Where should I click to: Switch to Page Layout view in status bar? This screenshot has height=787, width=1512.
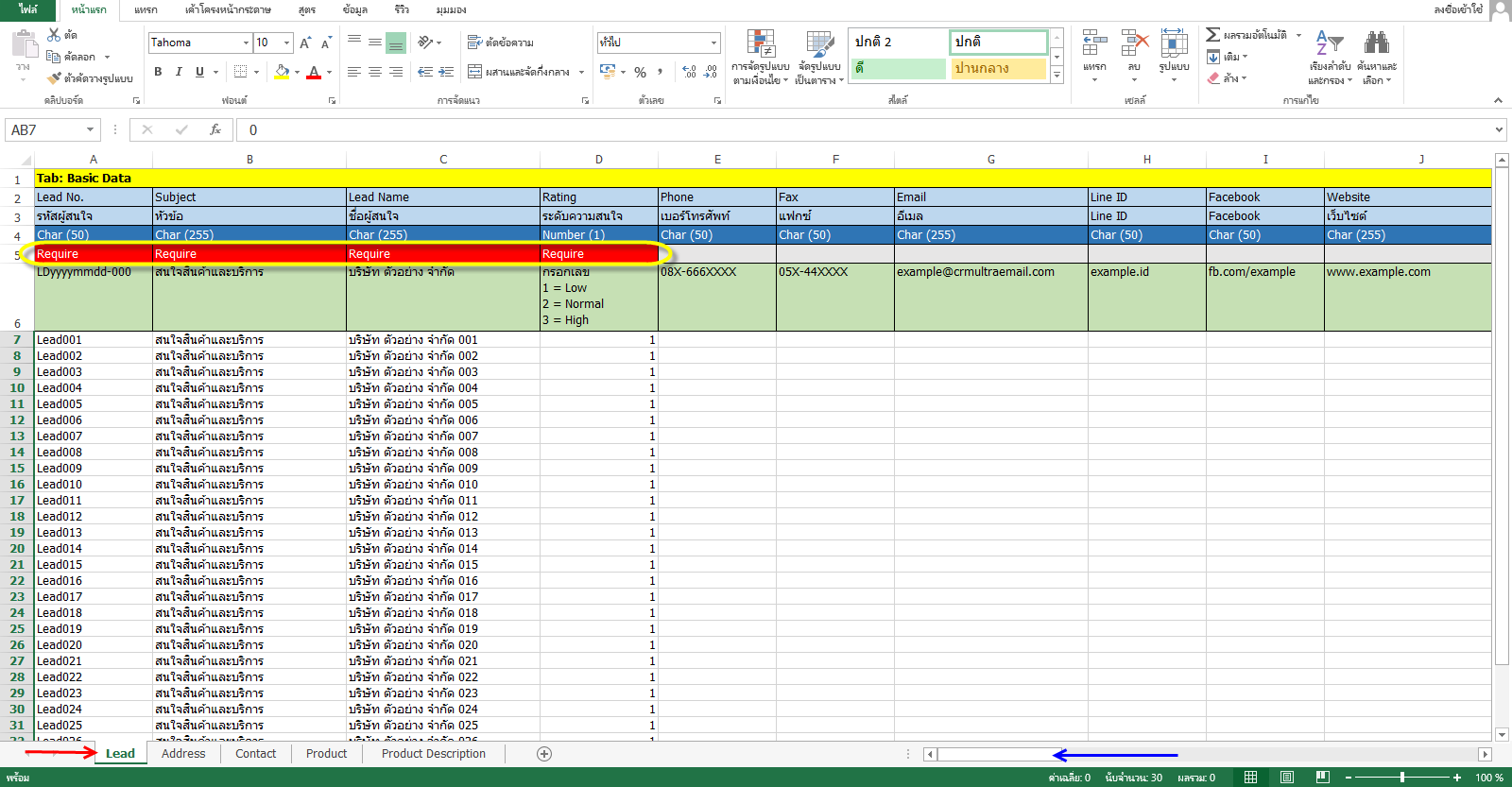pos(1286,778)
